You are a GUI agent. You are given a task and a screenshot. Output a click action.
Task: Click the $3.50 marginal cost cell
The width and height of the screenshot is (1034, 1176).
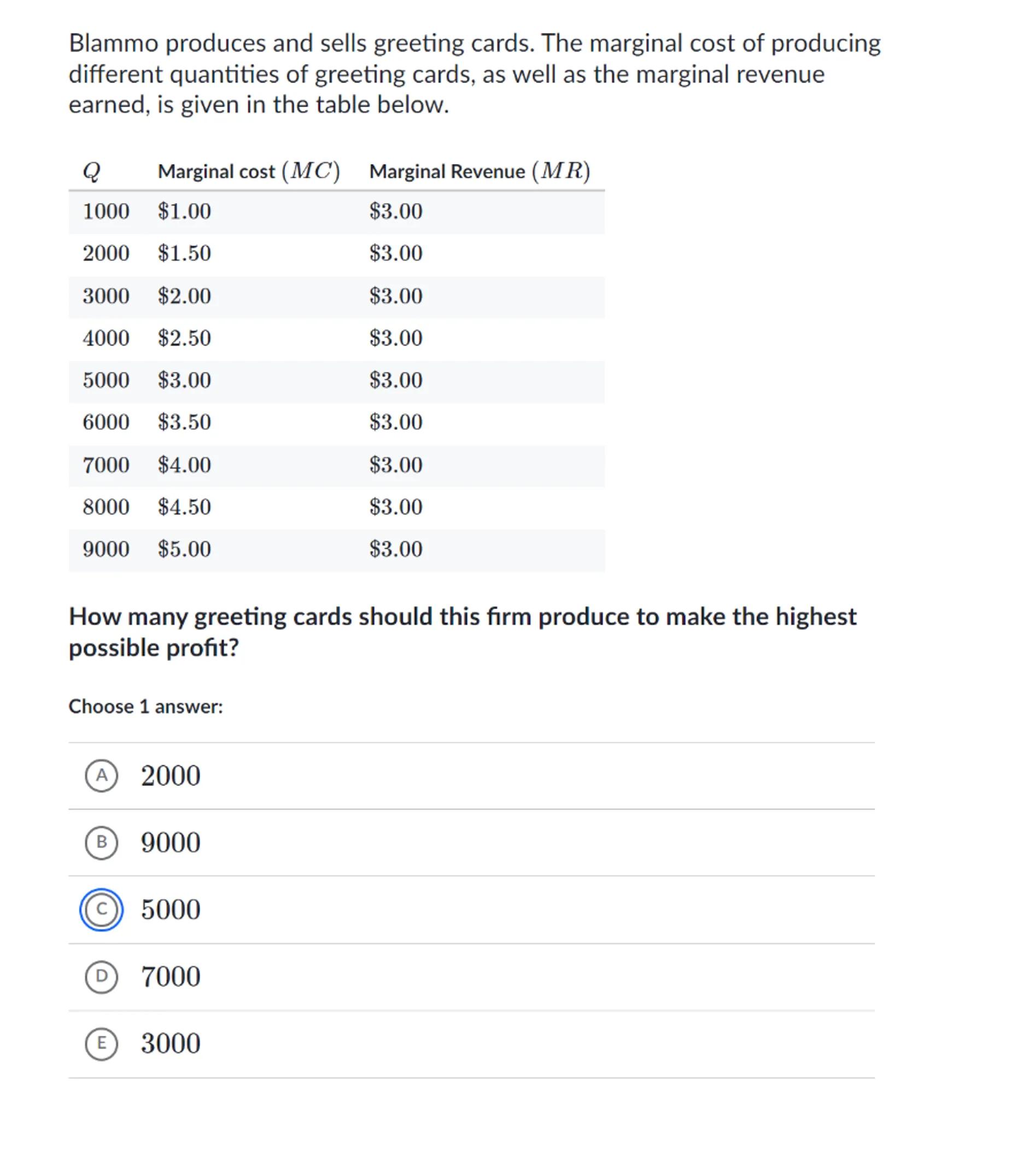pyautogui.click(x=184, y=422)
